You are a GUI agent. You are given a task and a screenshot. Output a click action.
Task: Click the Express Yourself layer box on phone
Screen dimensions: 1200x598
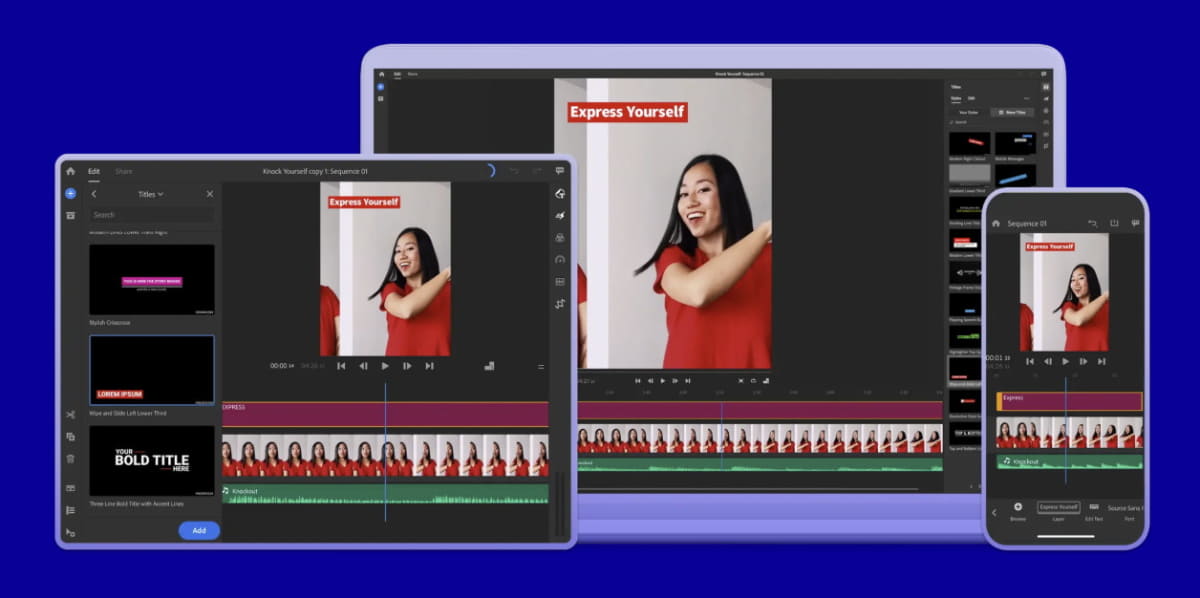(1058, 508)
